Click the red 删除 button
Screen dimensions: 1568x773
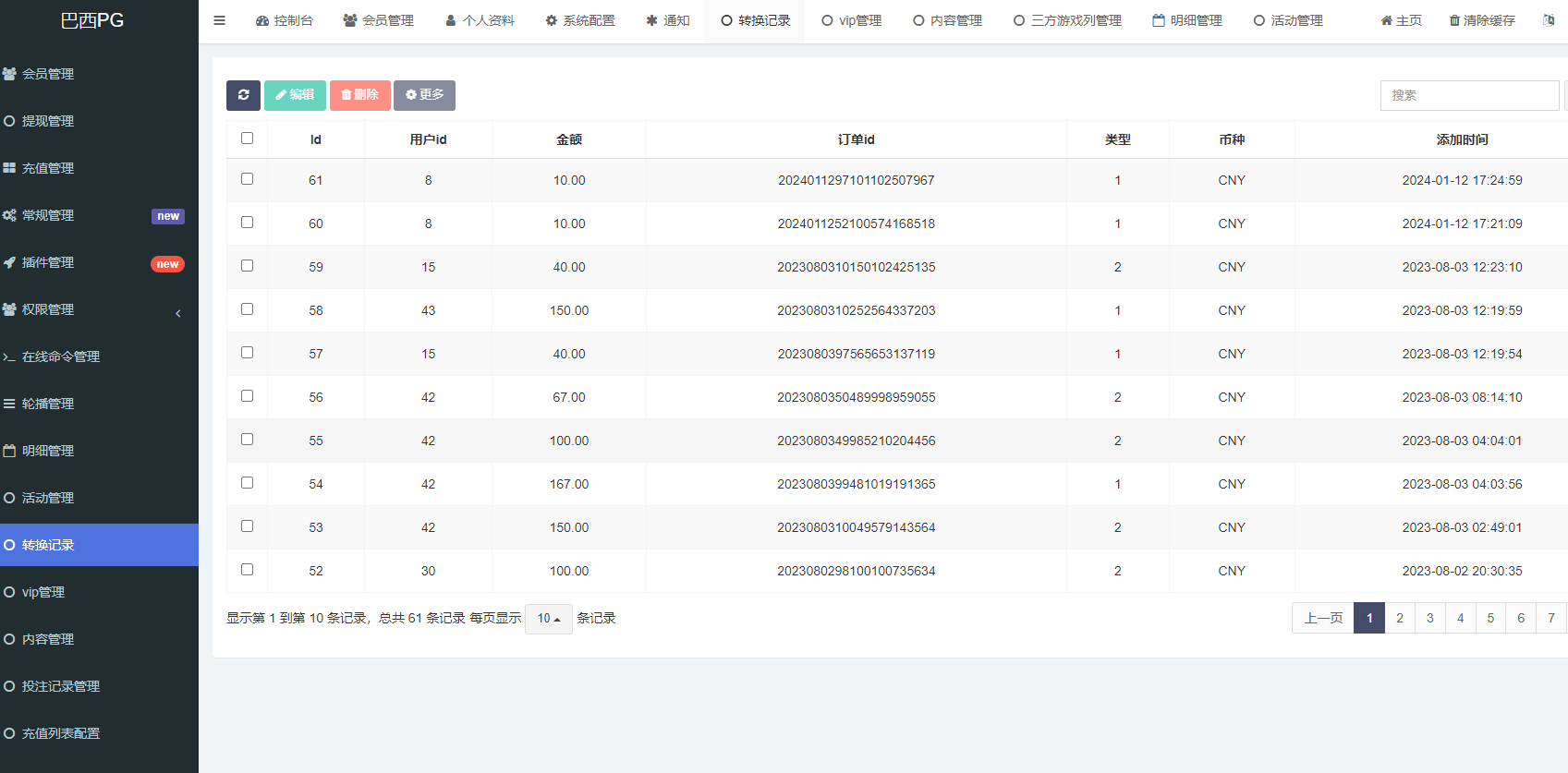pos(359,95)
